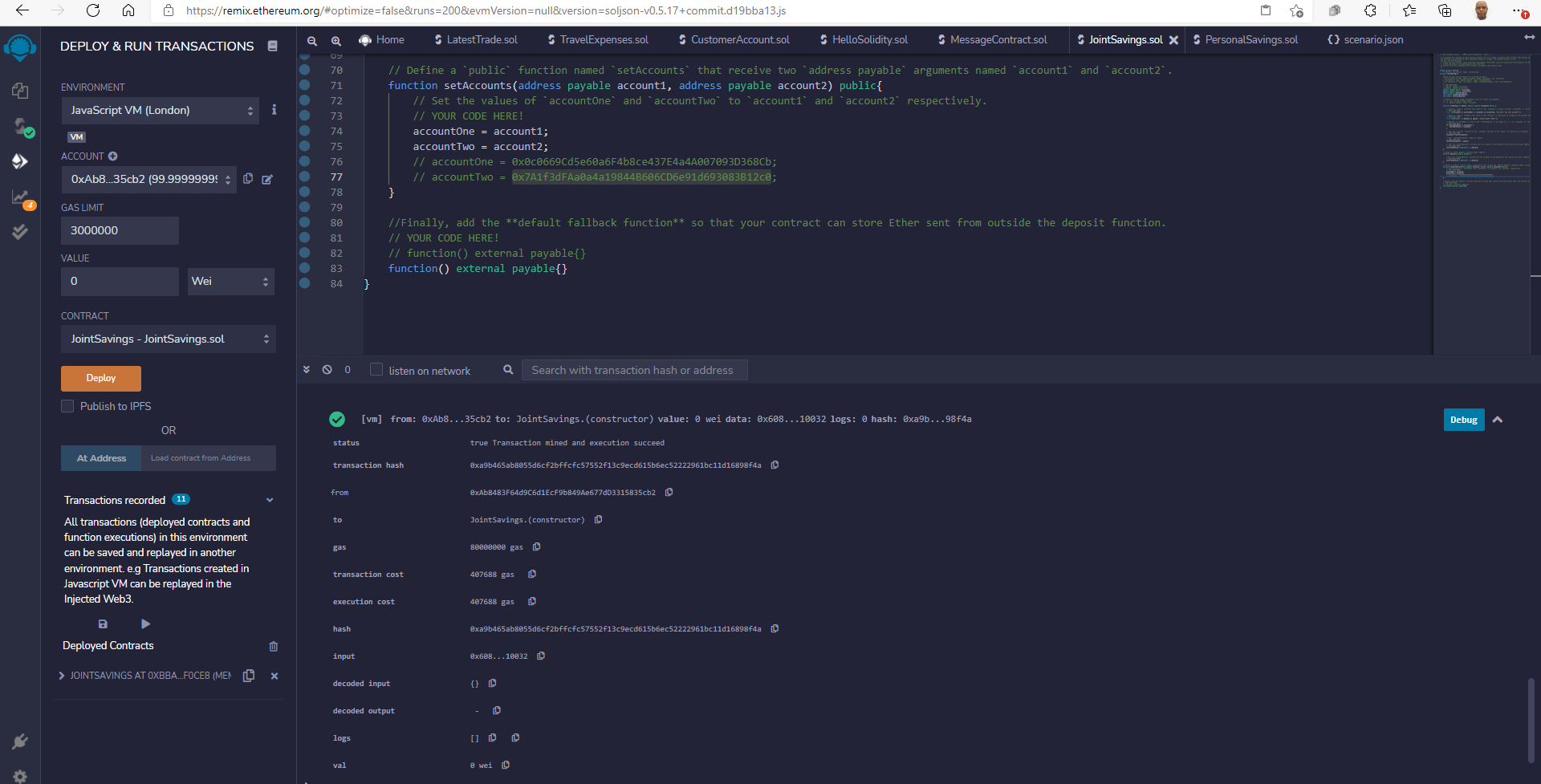
Task: Toggle breakpoint on line 83
Action: [305, 268]
